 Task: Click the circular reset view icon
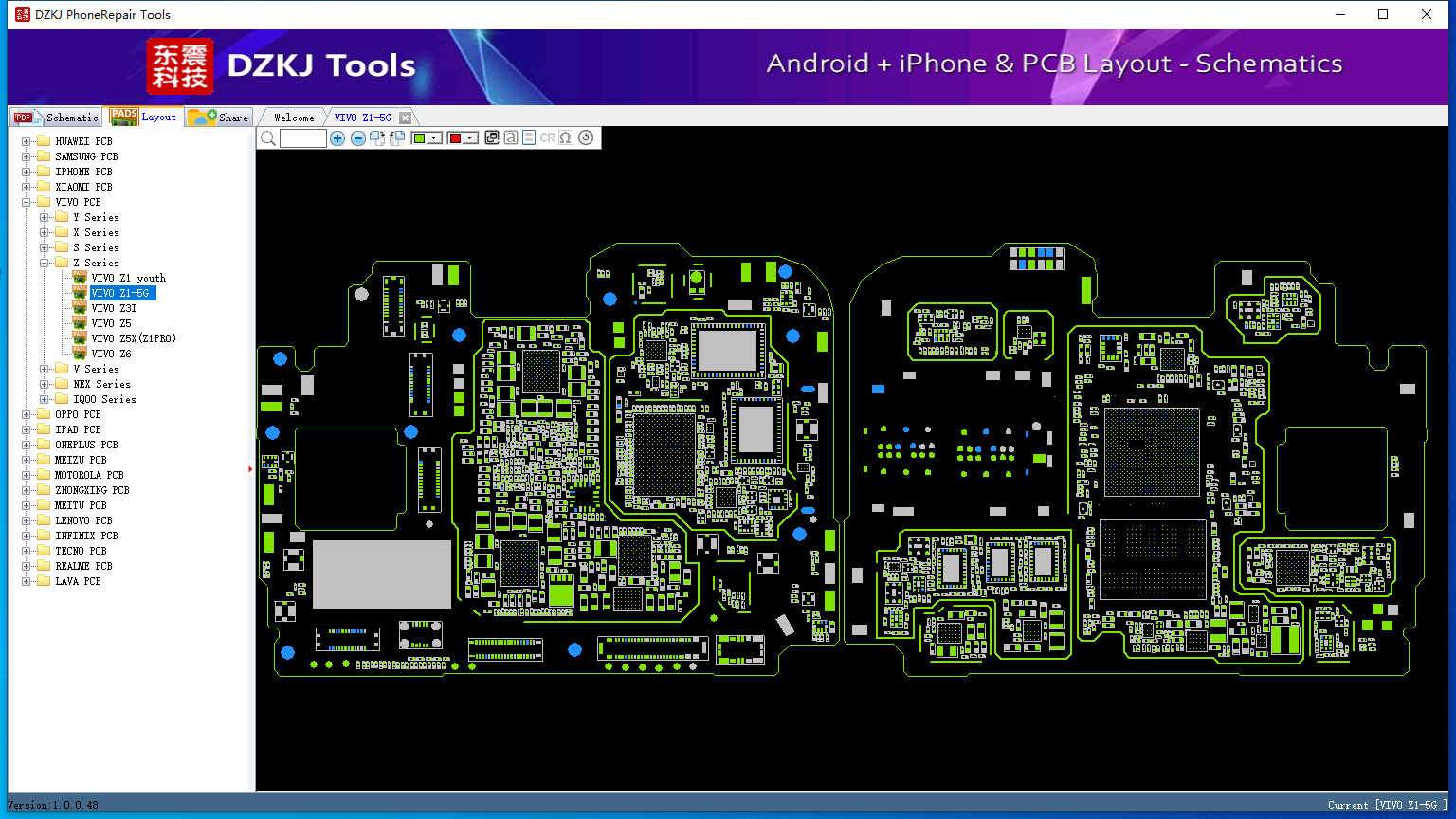[x=586, y=138]
